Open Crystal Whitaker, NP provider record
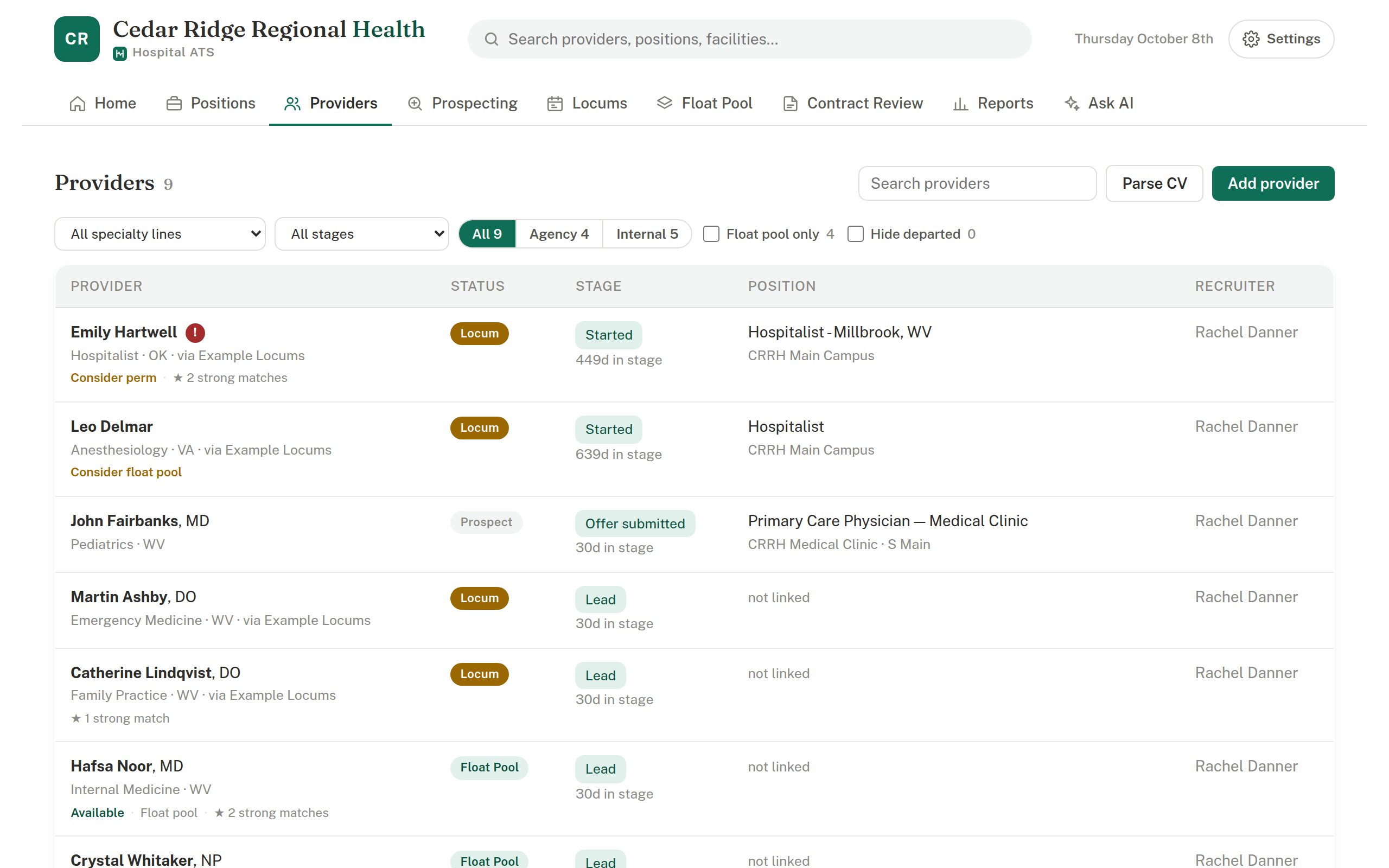The width and height of the screenshot is (1389, 868). [x=146, y=860]
